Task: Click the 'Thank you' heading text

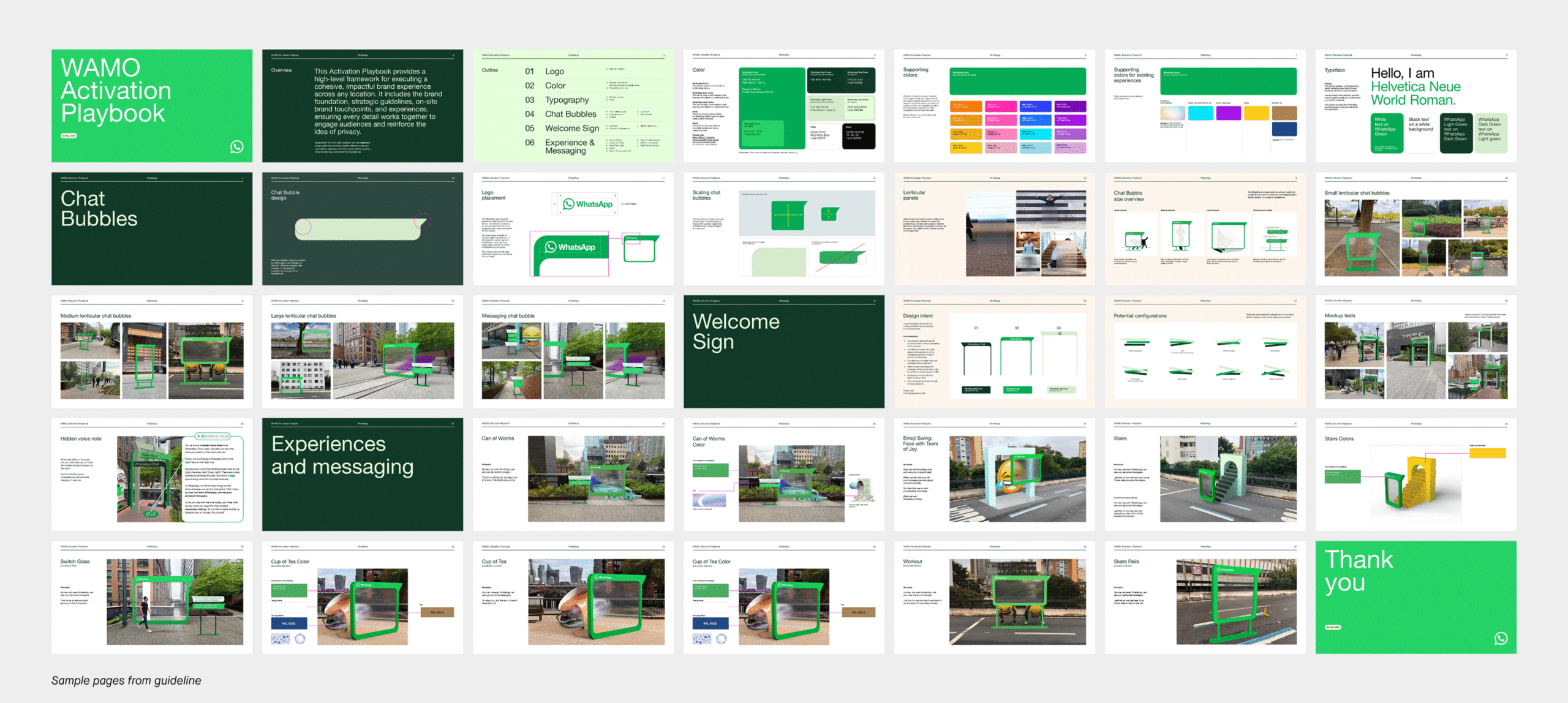Action: coord(1359,571)
